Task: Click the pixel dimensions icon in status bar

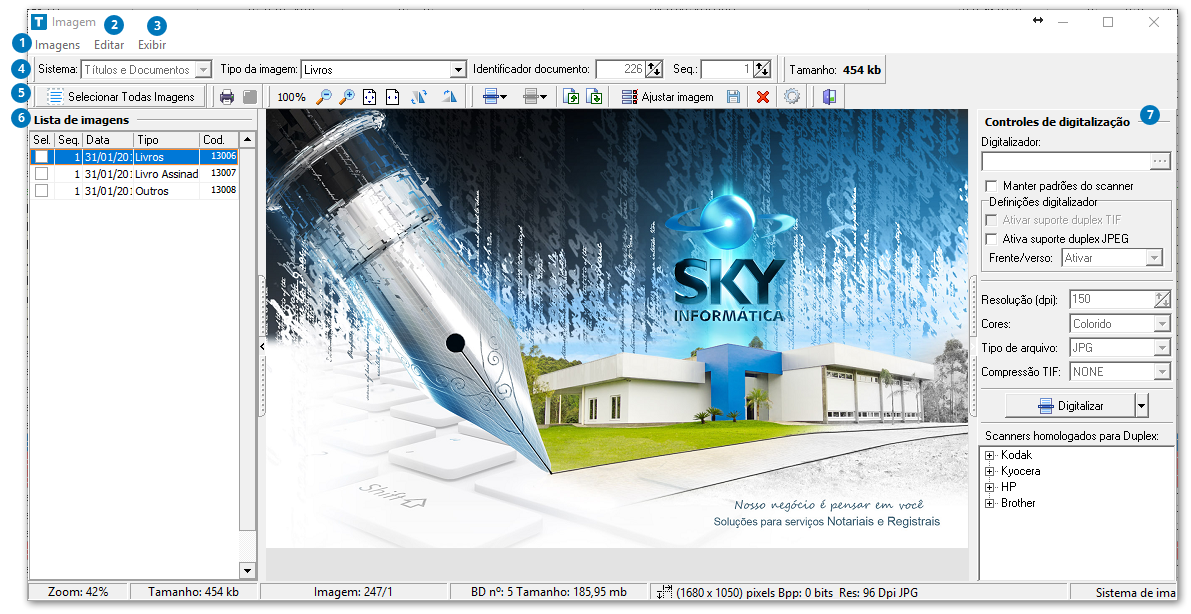Action: (x=665, y=592)
